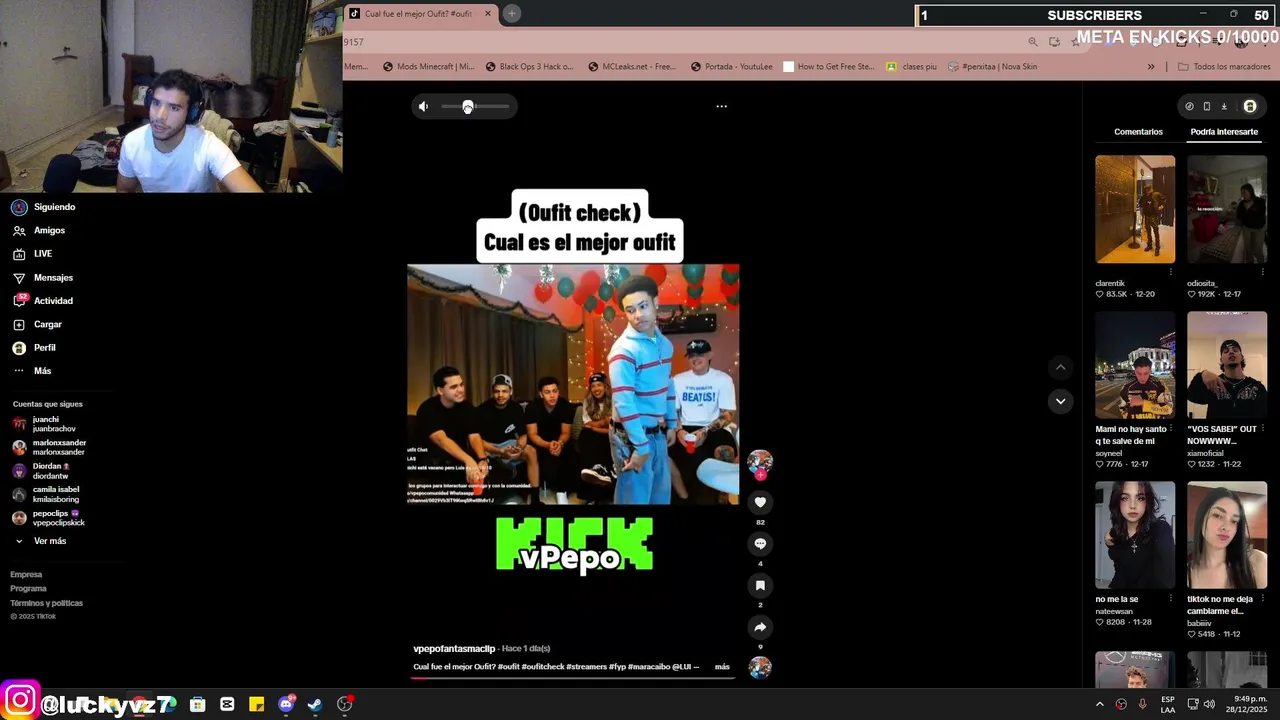
Task: Open Términos y políticas footer link
Action: coord(46,603)
